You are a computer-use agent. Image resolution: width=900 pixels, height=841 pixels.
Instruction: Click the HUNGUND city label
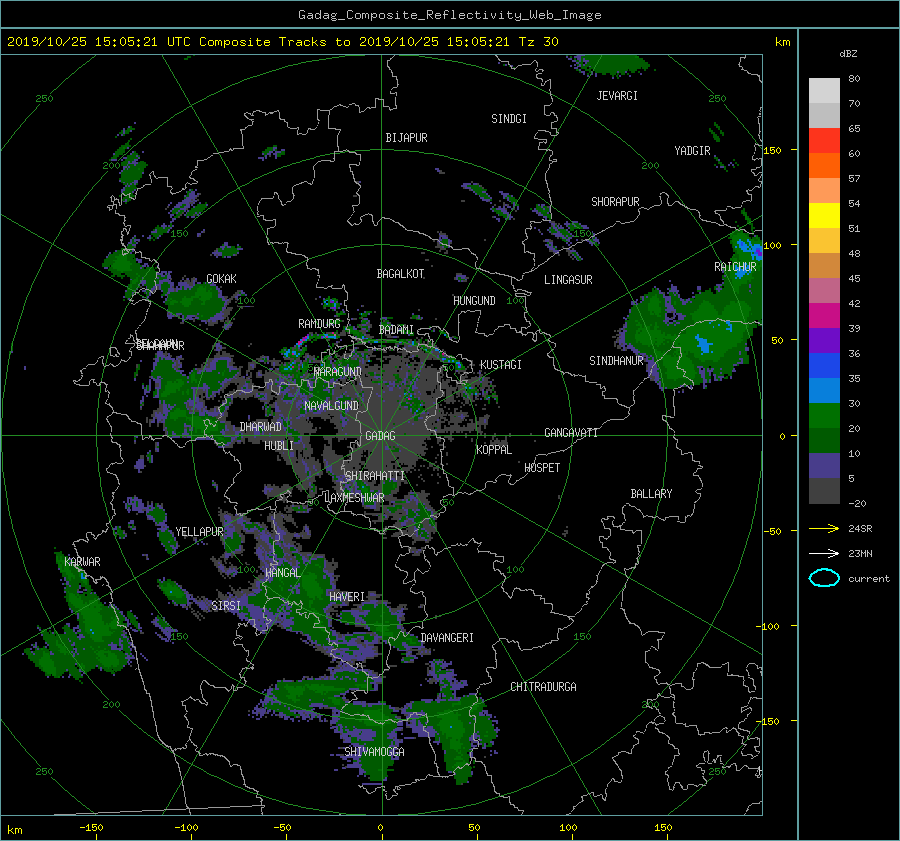click(x=474, y=301)
